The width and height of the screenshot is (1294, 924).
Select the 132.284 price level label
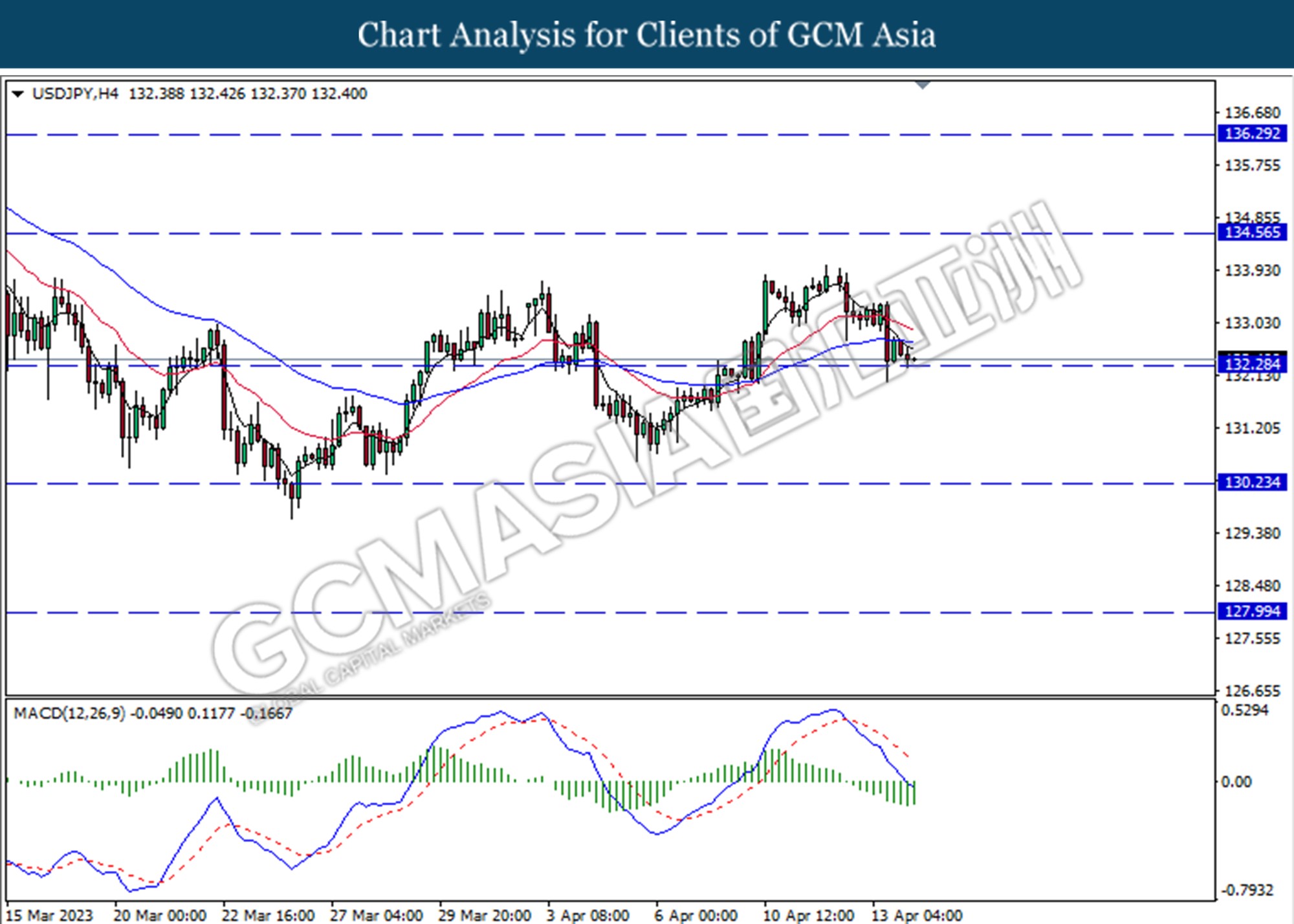point(1252,364)
